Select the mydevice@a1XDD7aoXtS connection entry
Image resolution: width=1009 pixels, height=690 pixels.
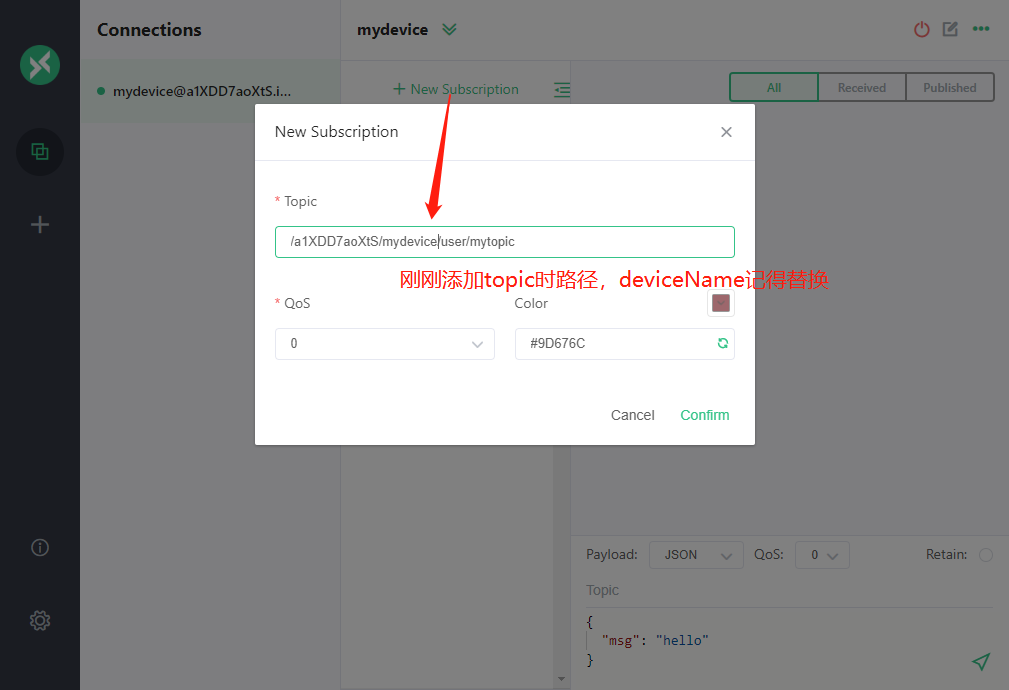point(210,91)
